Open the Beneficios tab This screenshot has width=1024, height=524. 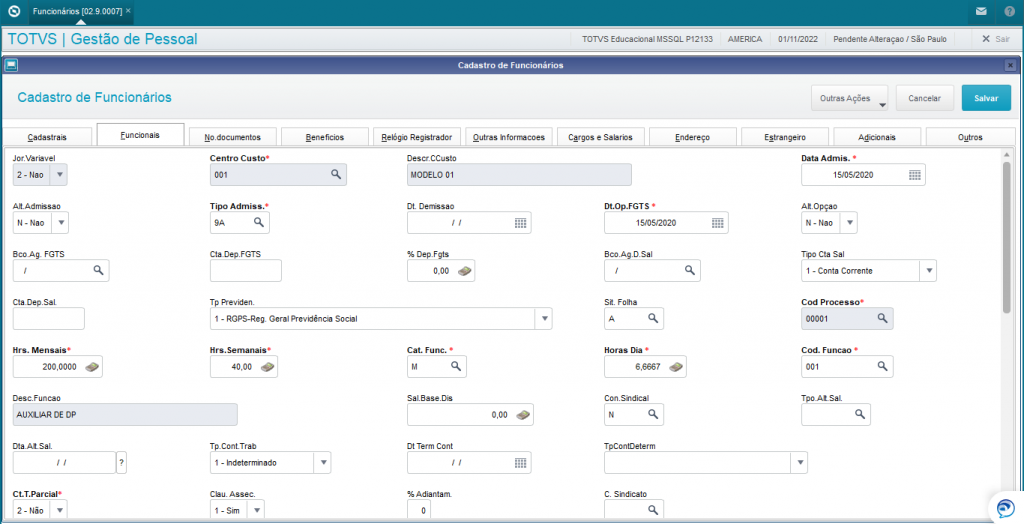(x=325, y=137)
